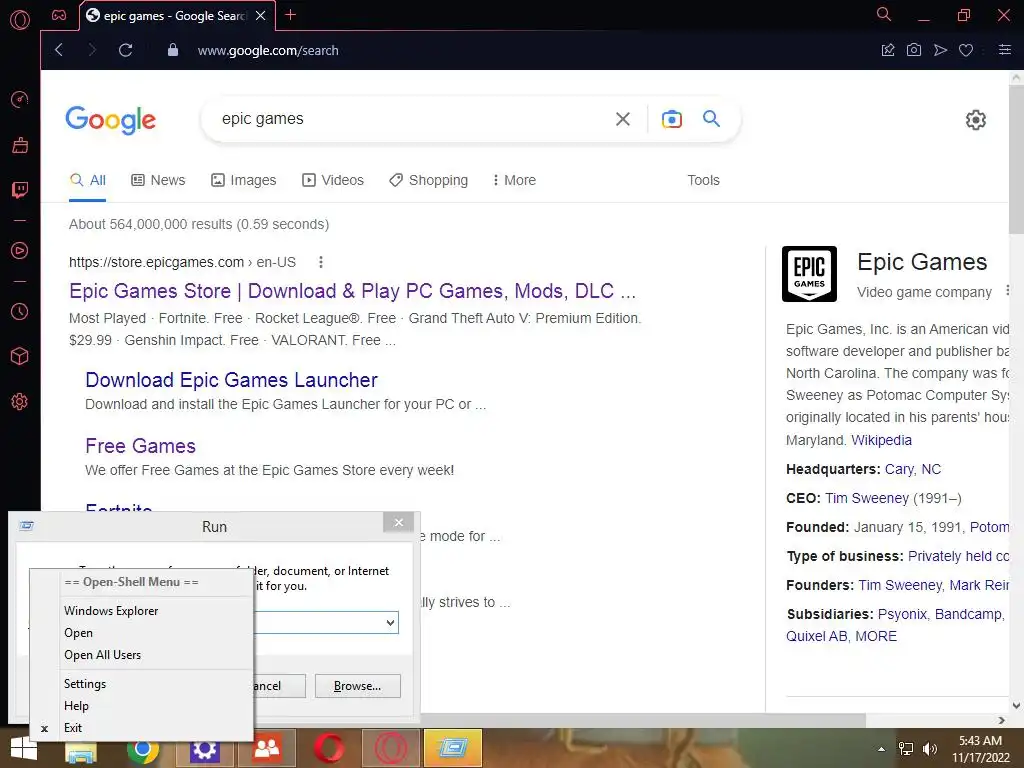Image resolution: width=1024 pixels, height=768 pixels.
Task: Take a snapshot with camera icon
Action: pos(914,50)
